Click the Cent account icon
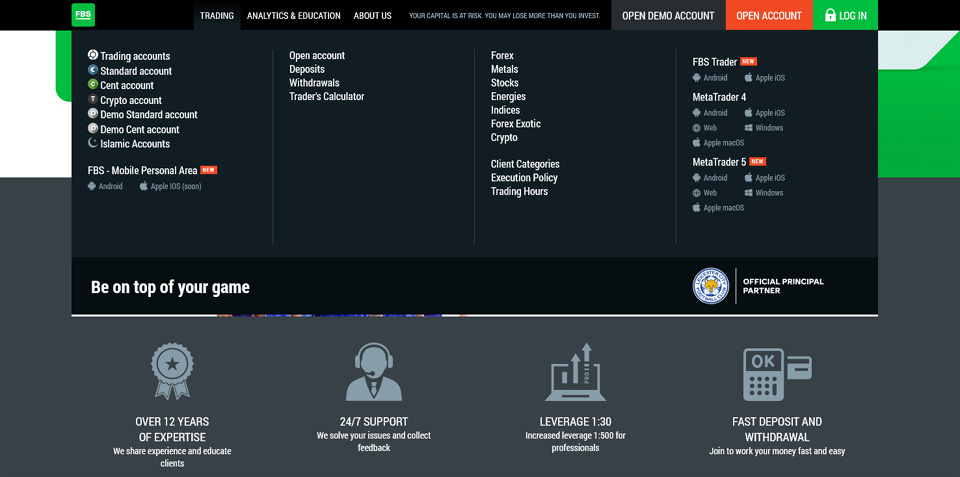The width and height of the screenshot is (960, 477). (93, 85)
